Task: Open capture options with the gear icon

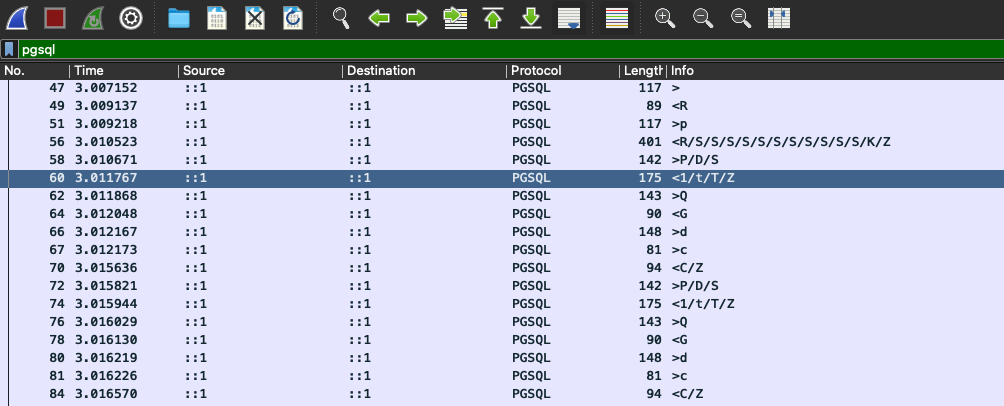Action: pos(130,17)
